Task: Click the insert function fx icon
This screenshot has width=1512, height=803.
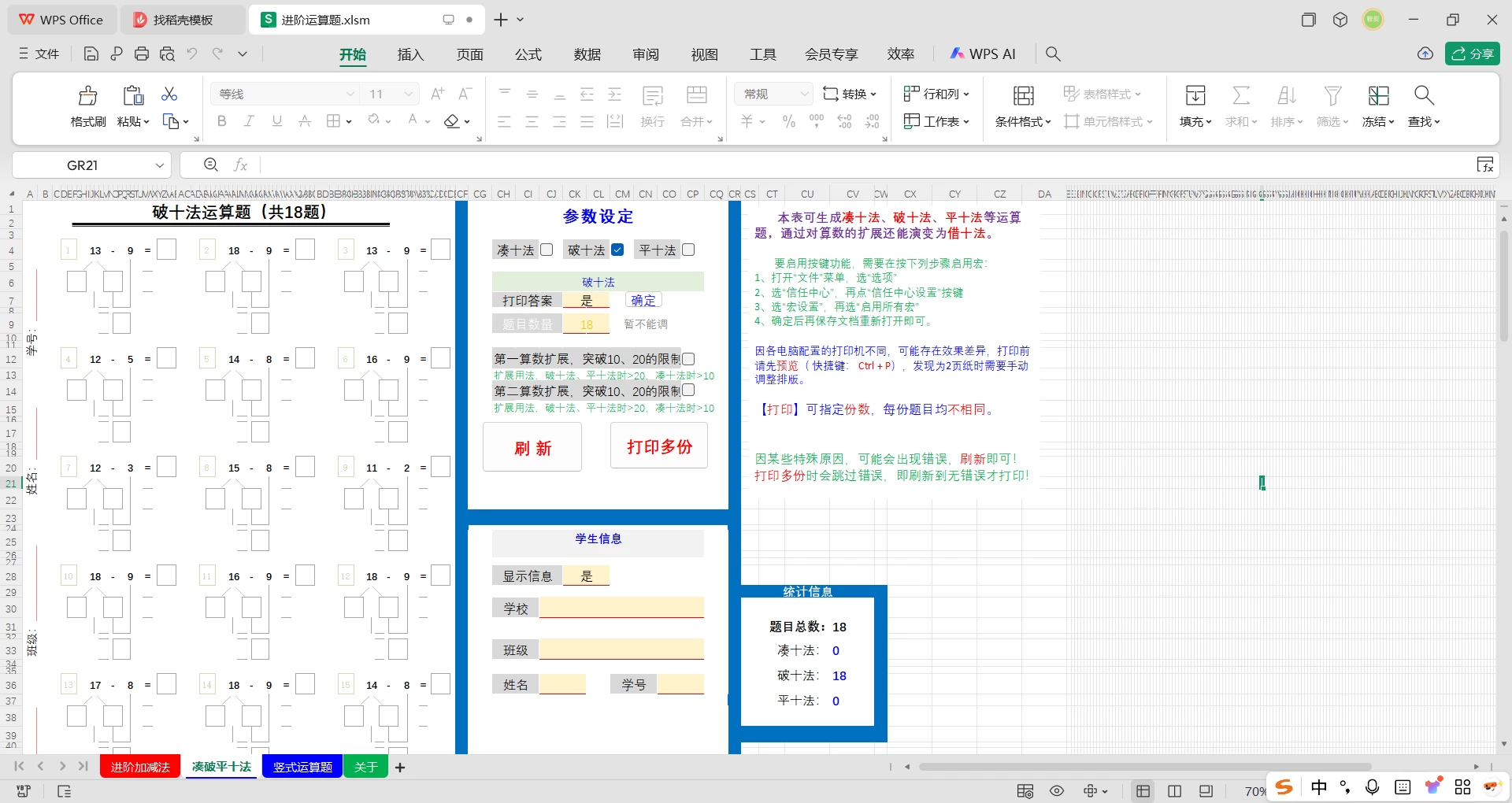Action: (240, 165)
